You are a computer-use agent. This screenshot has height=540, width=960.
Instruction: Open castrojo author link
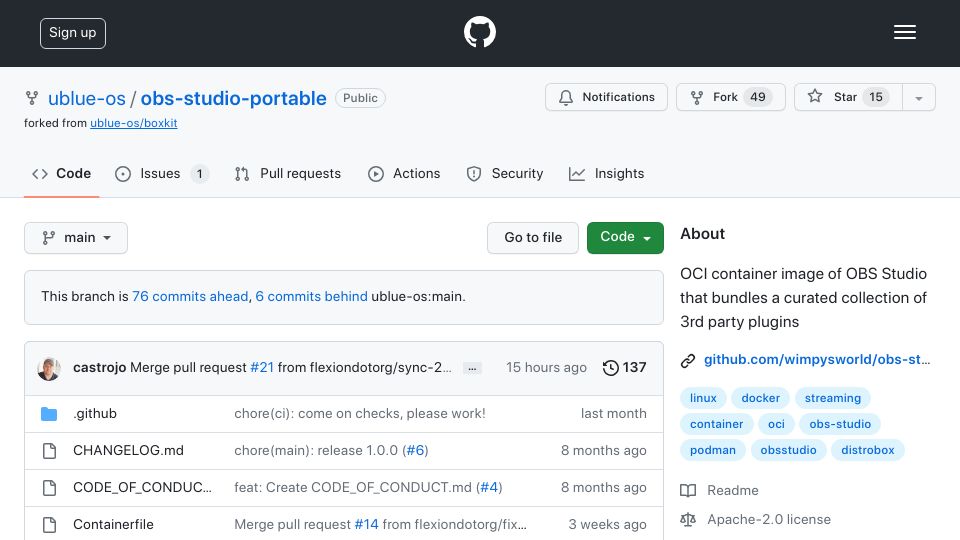99,367
